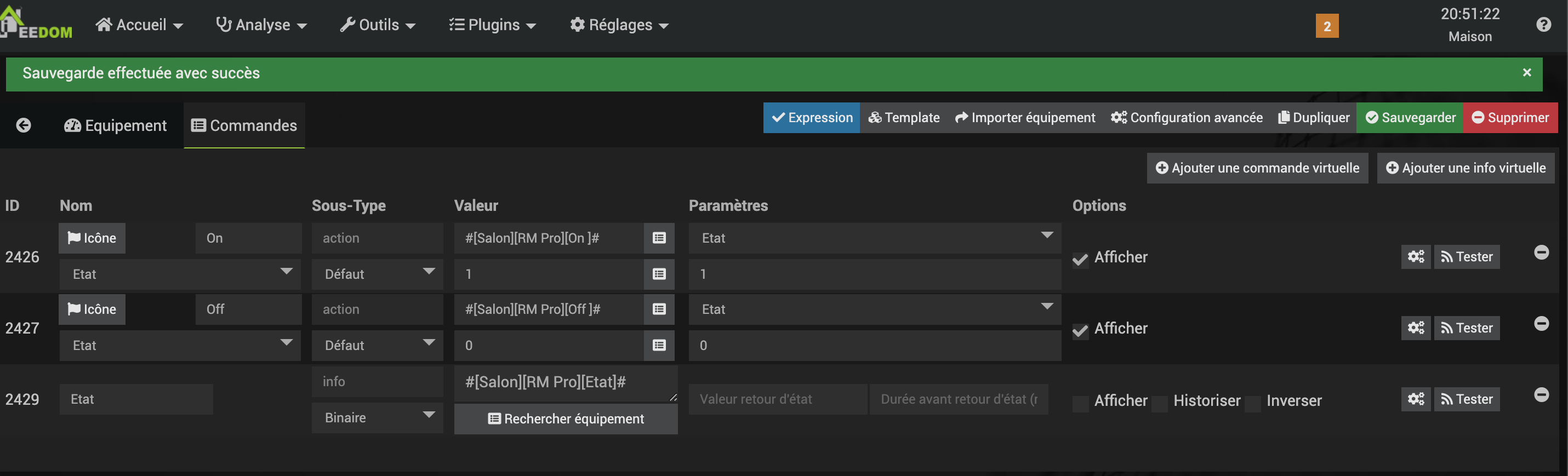Delete command 2429 using the minus icon

(x=1541, y=395)
